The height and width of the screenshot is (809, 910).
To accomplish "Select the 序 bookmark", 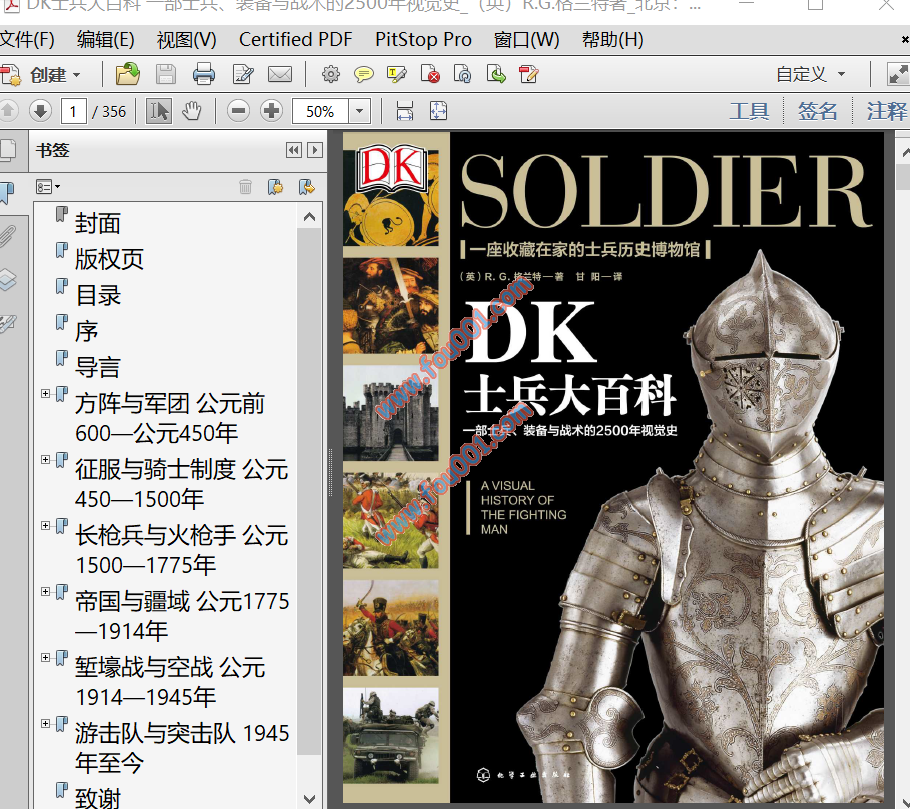I will [86, 331].
